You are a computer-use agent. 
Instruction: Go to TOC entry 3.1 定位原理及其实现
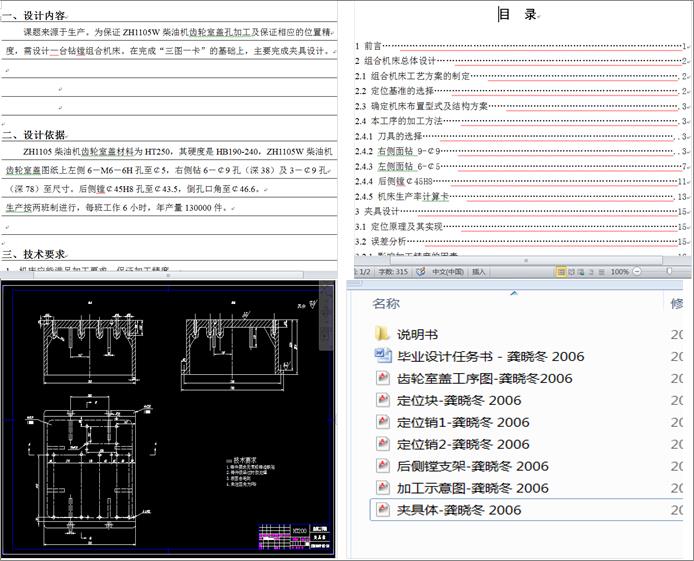tap(520, 227)
